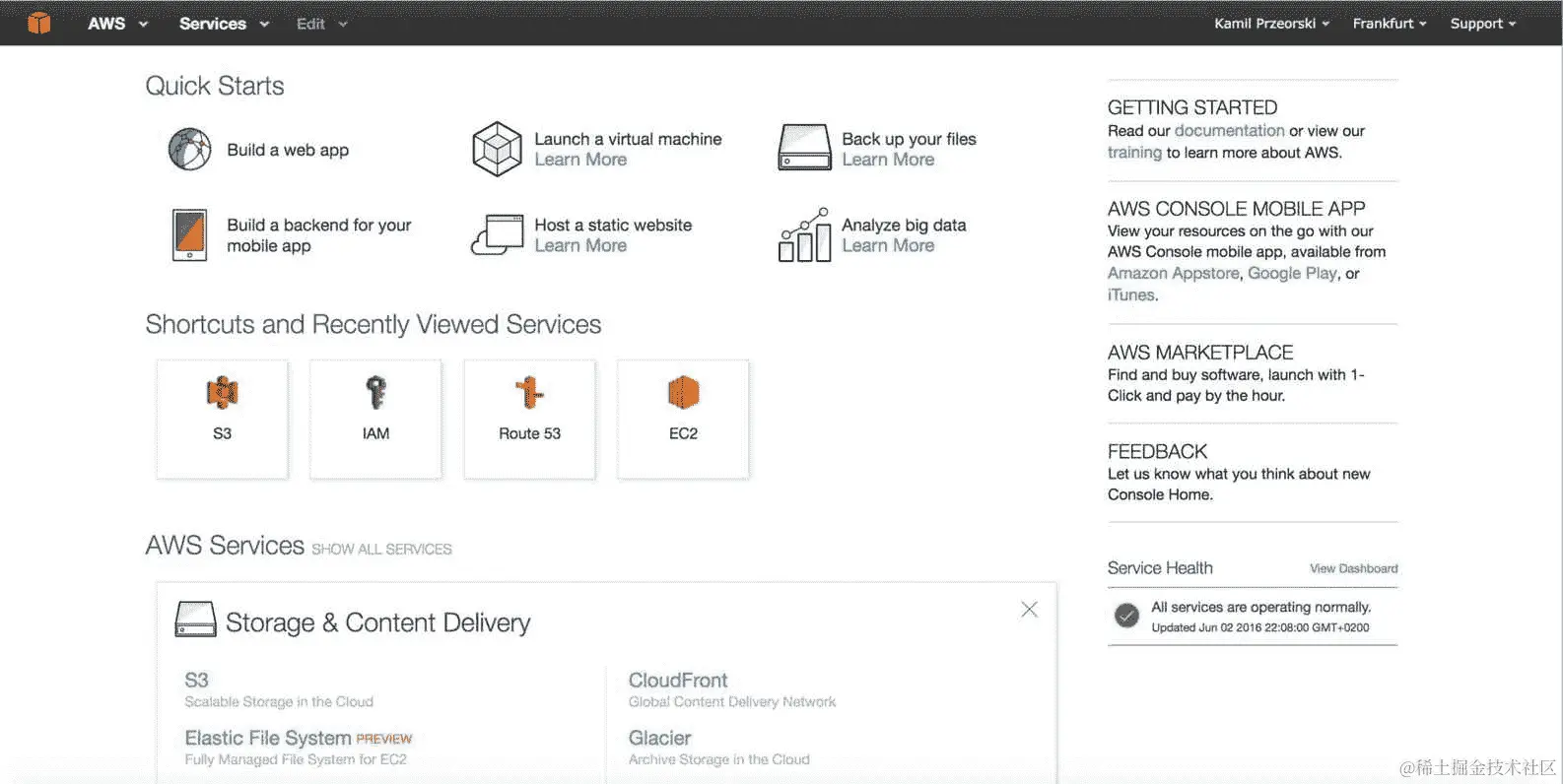Click the Storage & Content Delivery drive icon
This screenshot has height=784, width=1563.
point(195,620)
